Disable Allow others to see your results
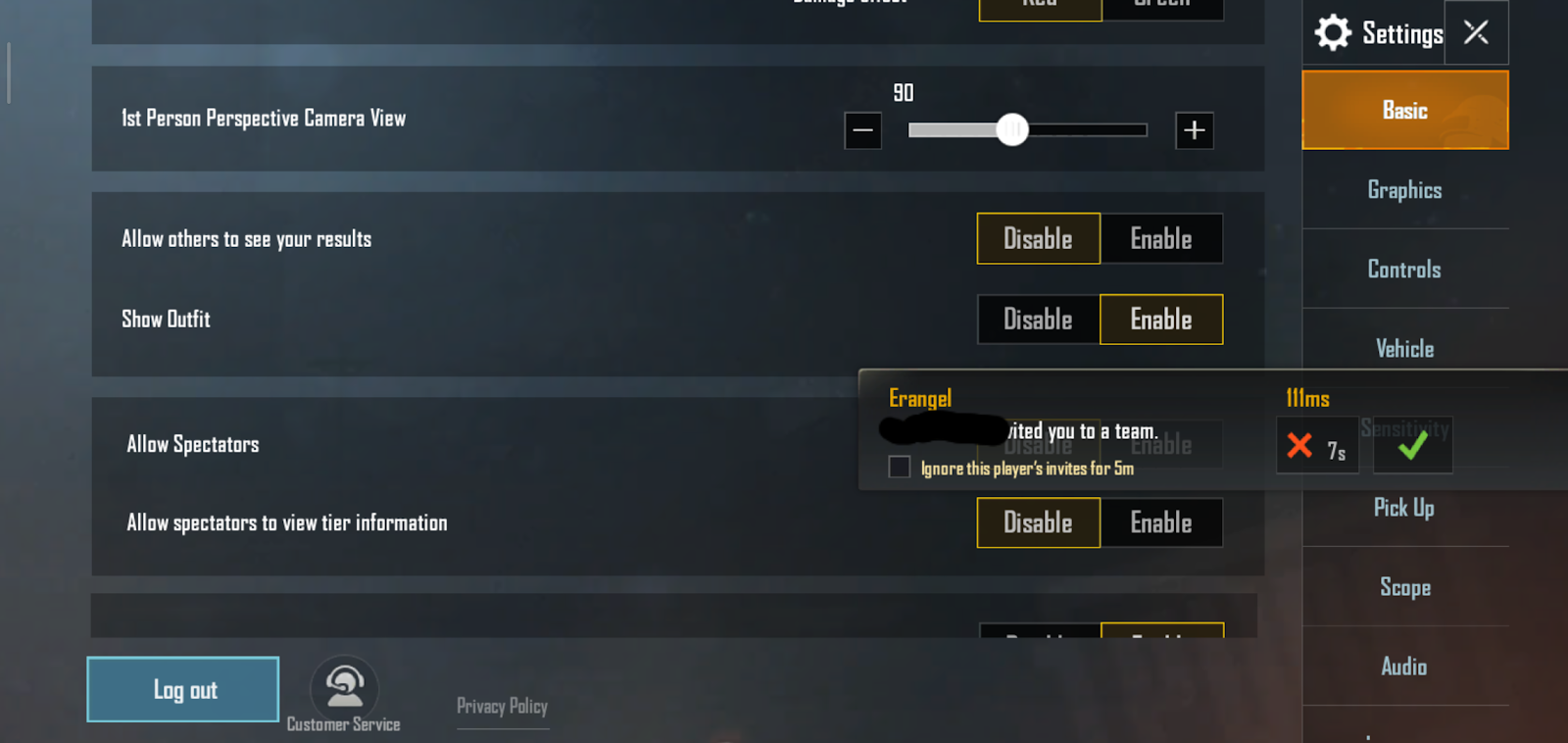The image size is (1568, 743). click(1039, 238)
